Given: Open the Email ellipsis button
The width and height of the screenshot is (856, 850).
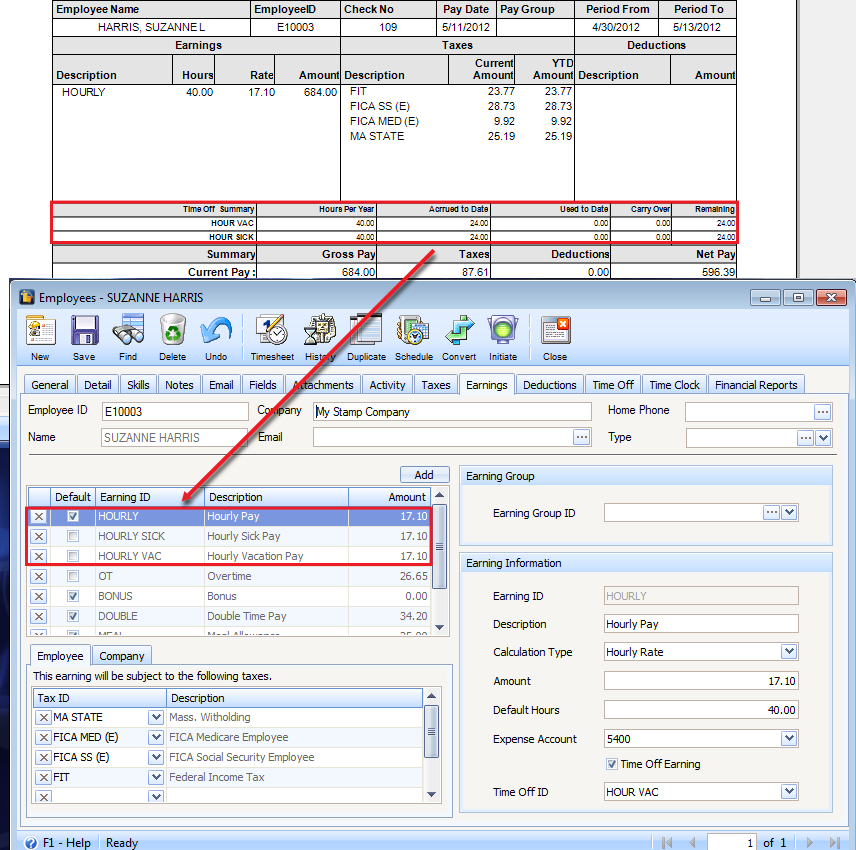Looking at the screenshot, I should [x=581, y=437].
